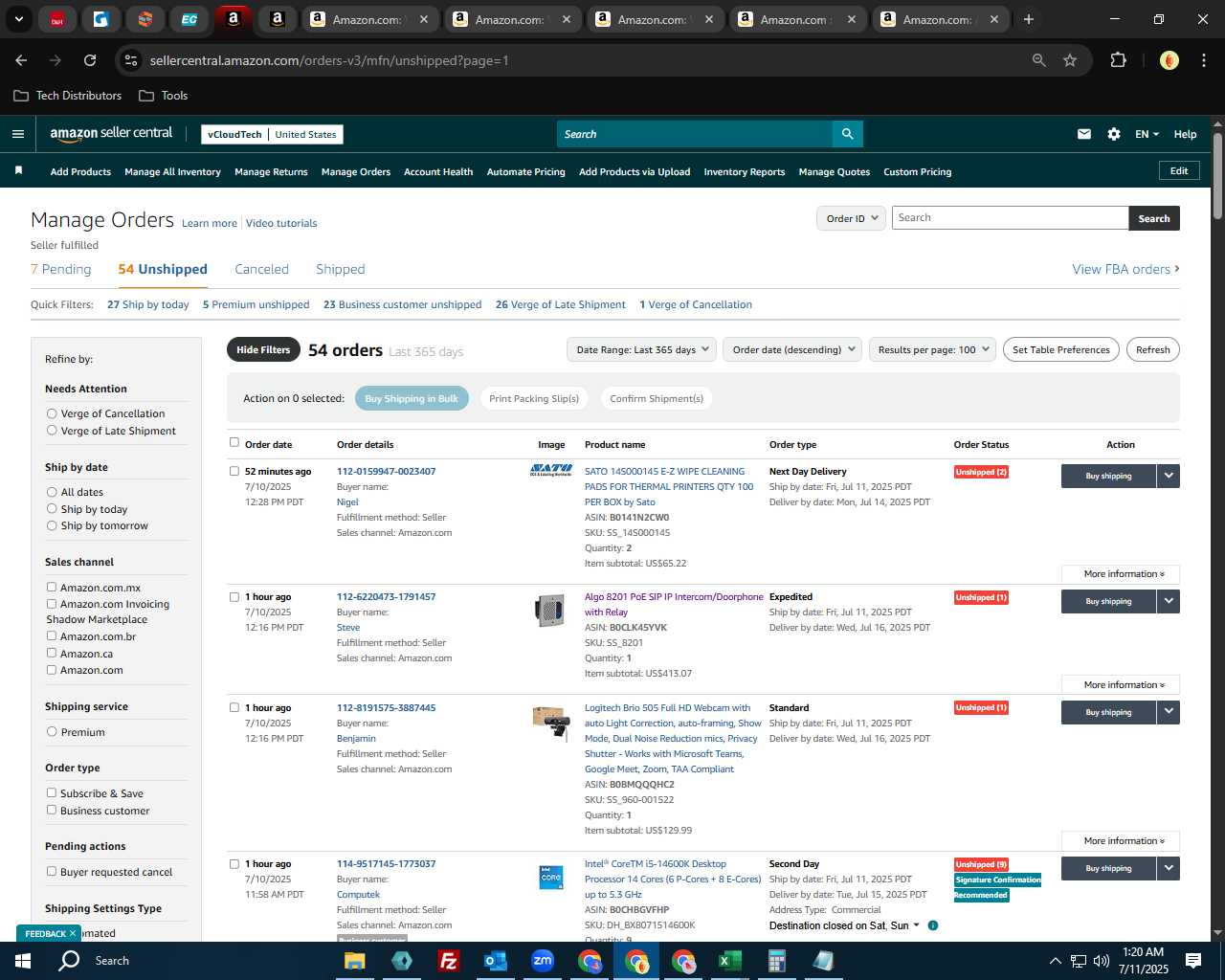The image size is (1225, 980).
Task: Click Set Table Preferences button
Action: coord(1061,349)
